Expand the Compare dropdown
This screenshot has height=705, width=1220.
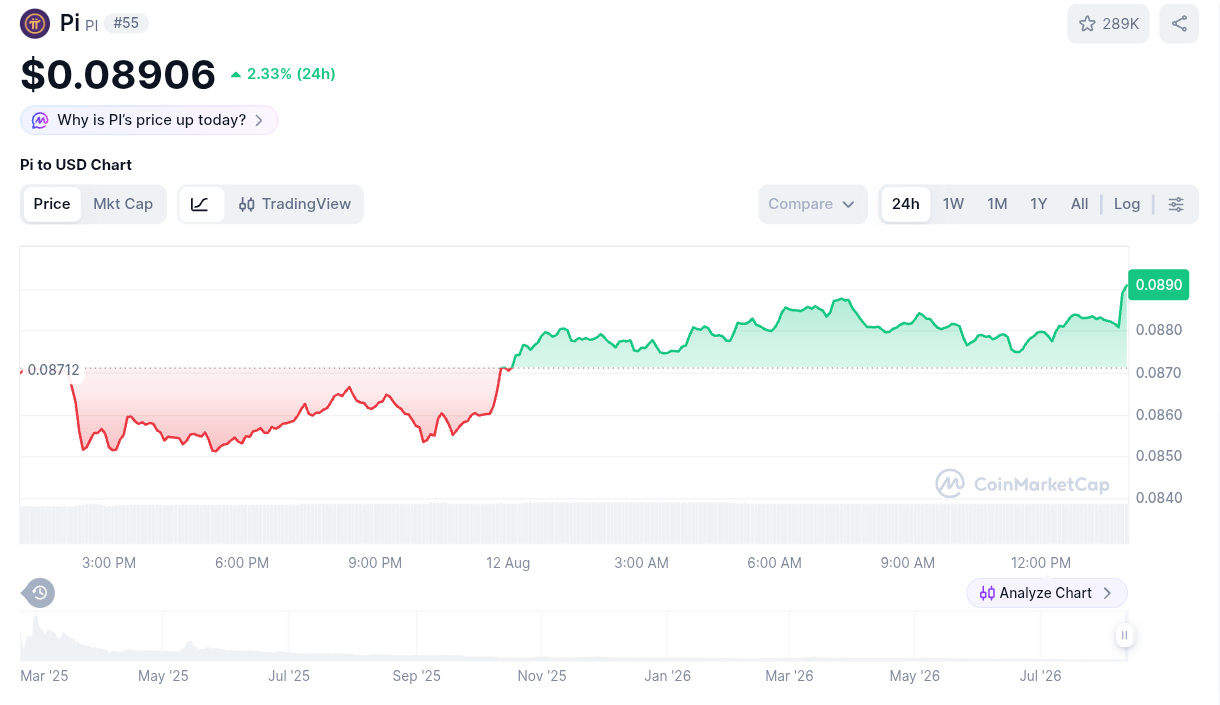[x=813, y=204]
